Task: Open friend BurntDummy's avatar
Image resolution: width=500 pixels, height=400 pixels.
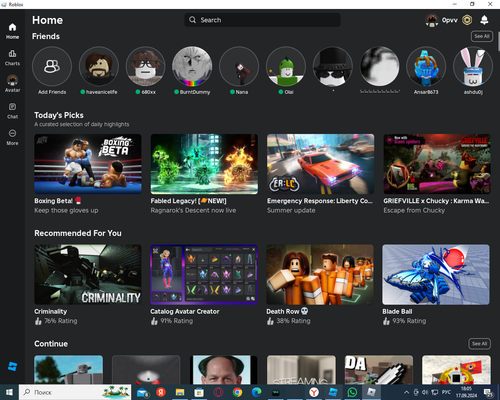Action: [192, 66]
